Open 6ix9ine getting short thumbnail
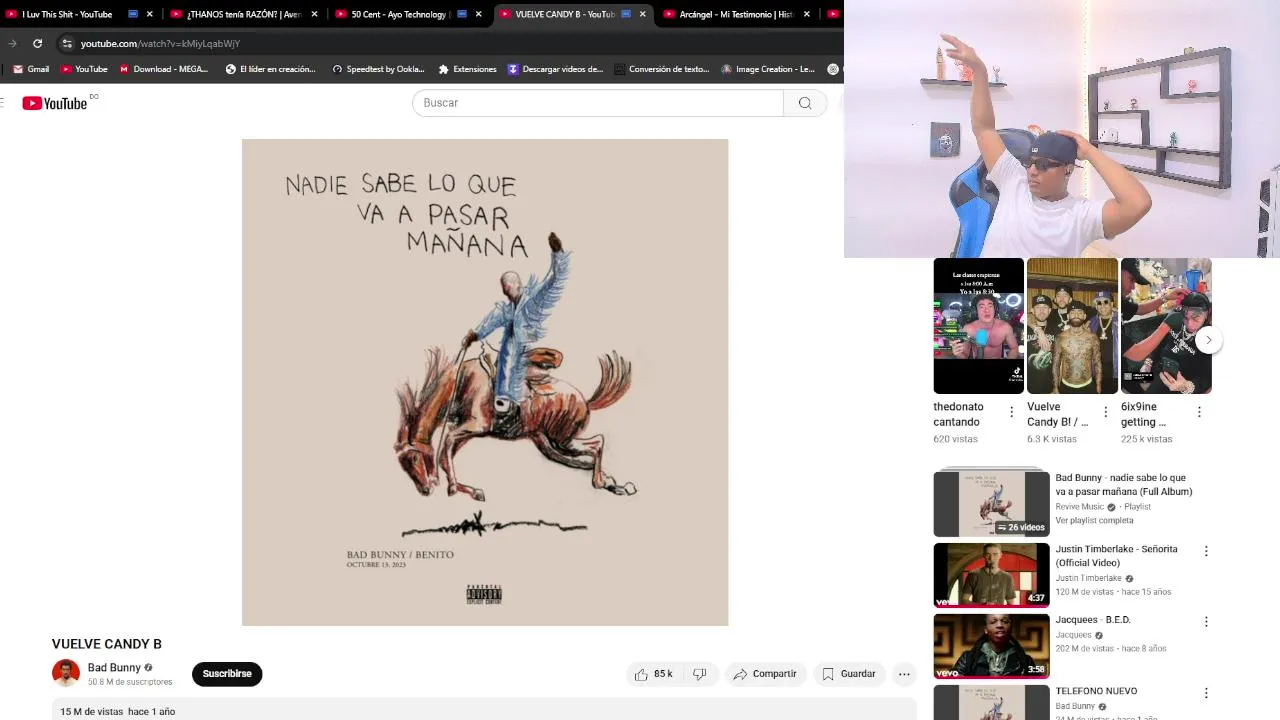Viewport: 1280px width, 720px height. (x=1166, y=326)
